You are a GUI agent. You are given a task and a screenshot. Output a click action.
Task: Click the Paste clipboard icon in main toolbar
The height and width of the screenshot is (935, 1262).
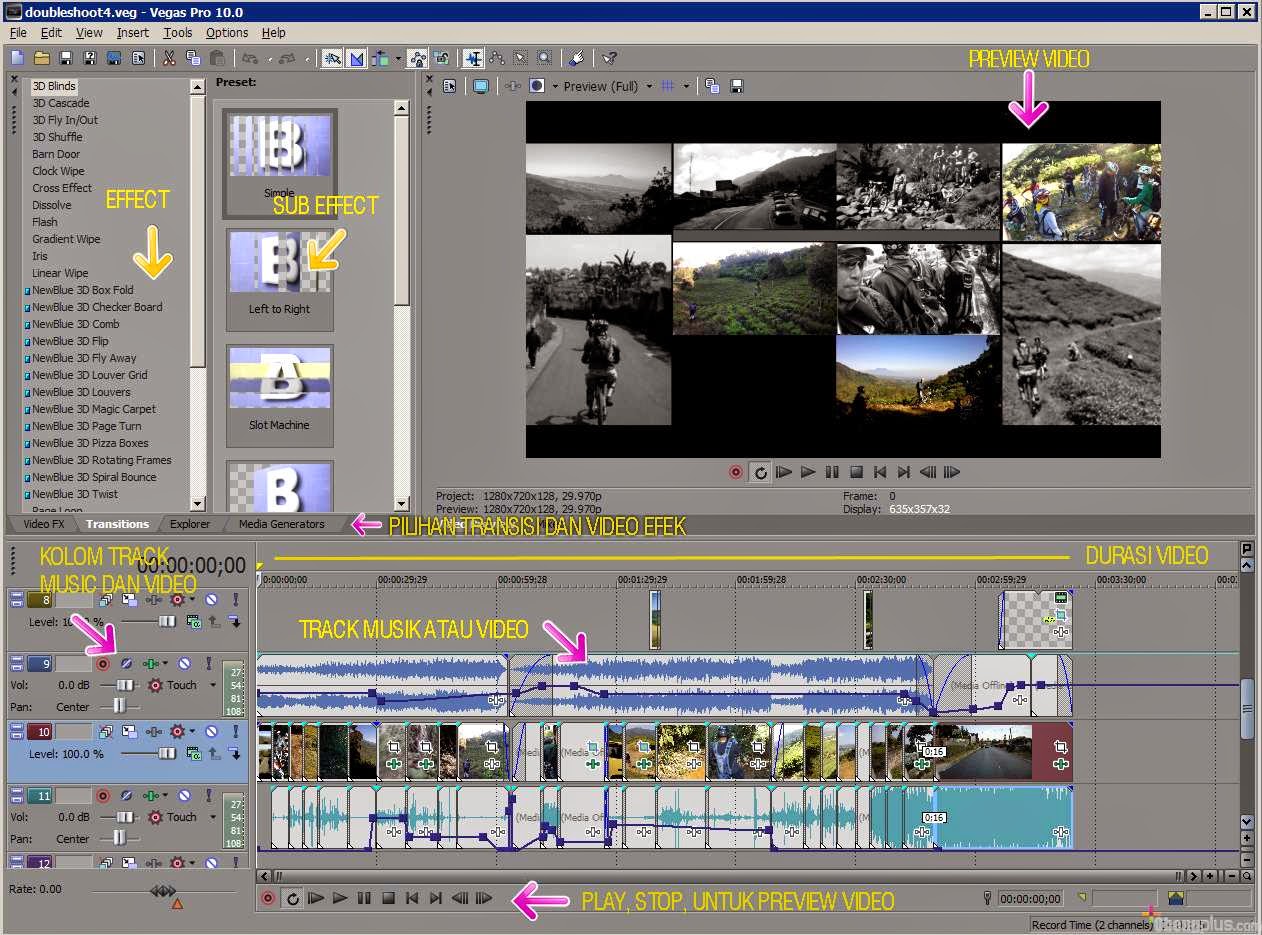pyautogui.click(x=217, y=58)
